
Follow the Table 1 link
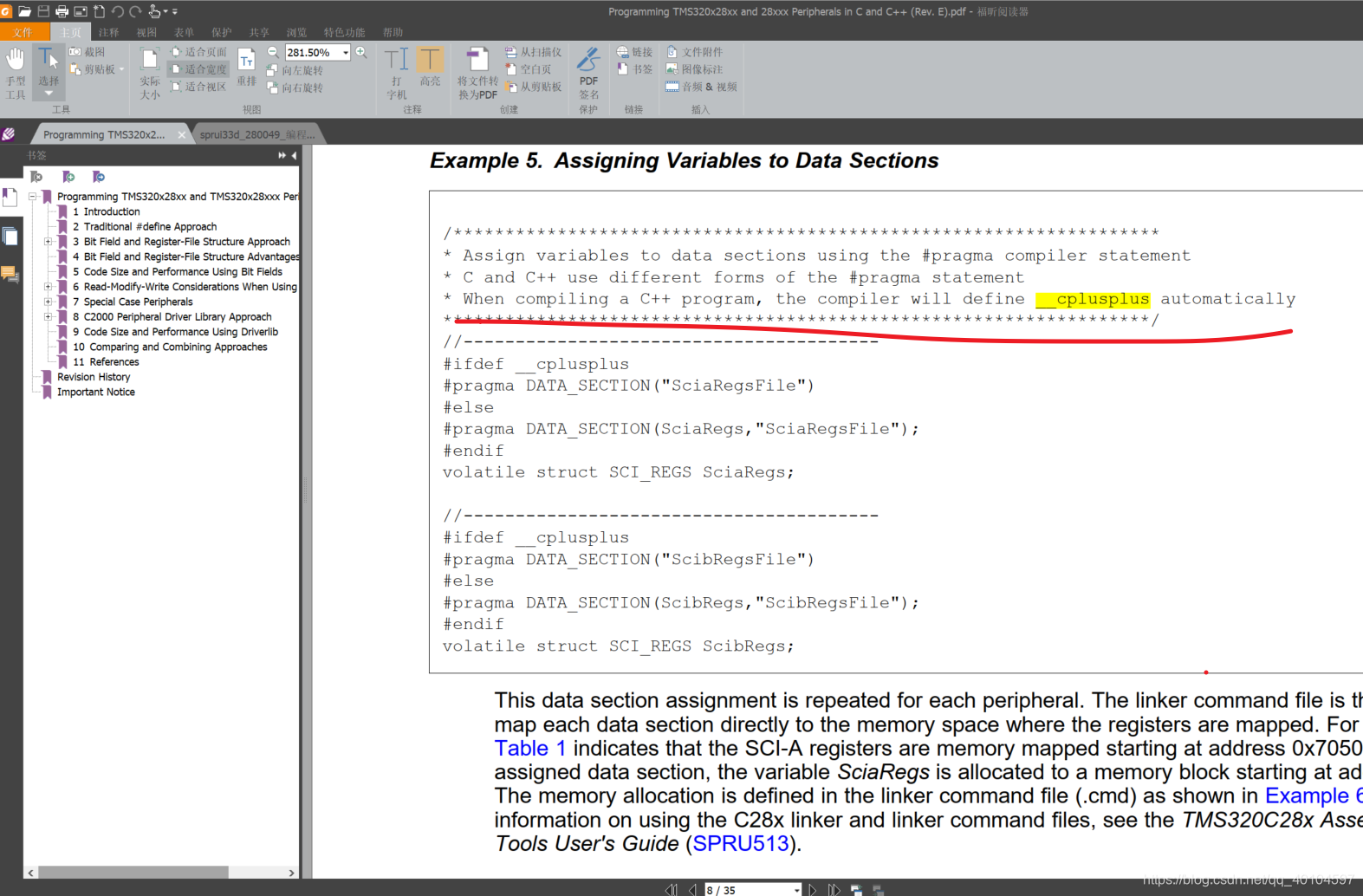pos(530,749)
